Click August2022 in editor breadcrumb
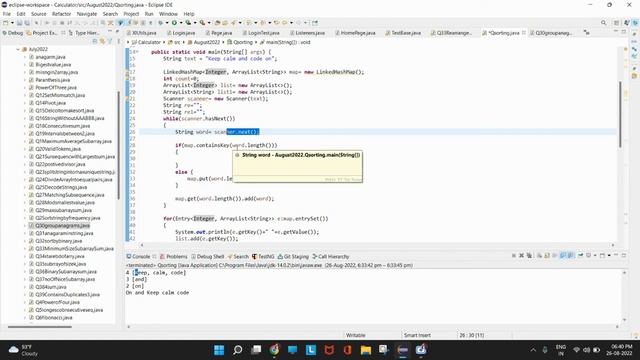The width and height of the screenshot is (640, 360). (204, 42)
